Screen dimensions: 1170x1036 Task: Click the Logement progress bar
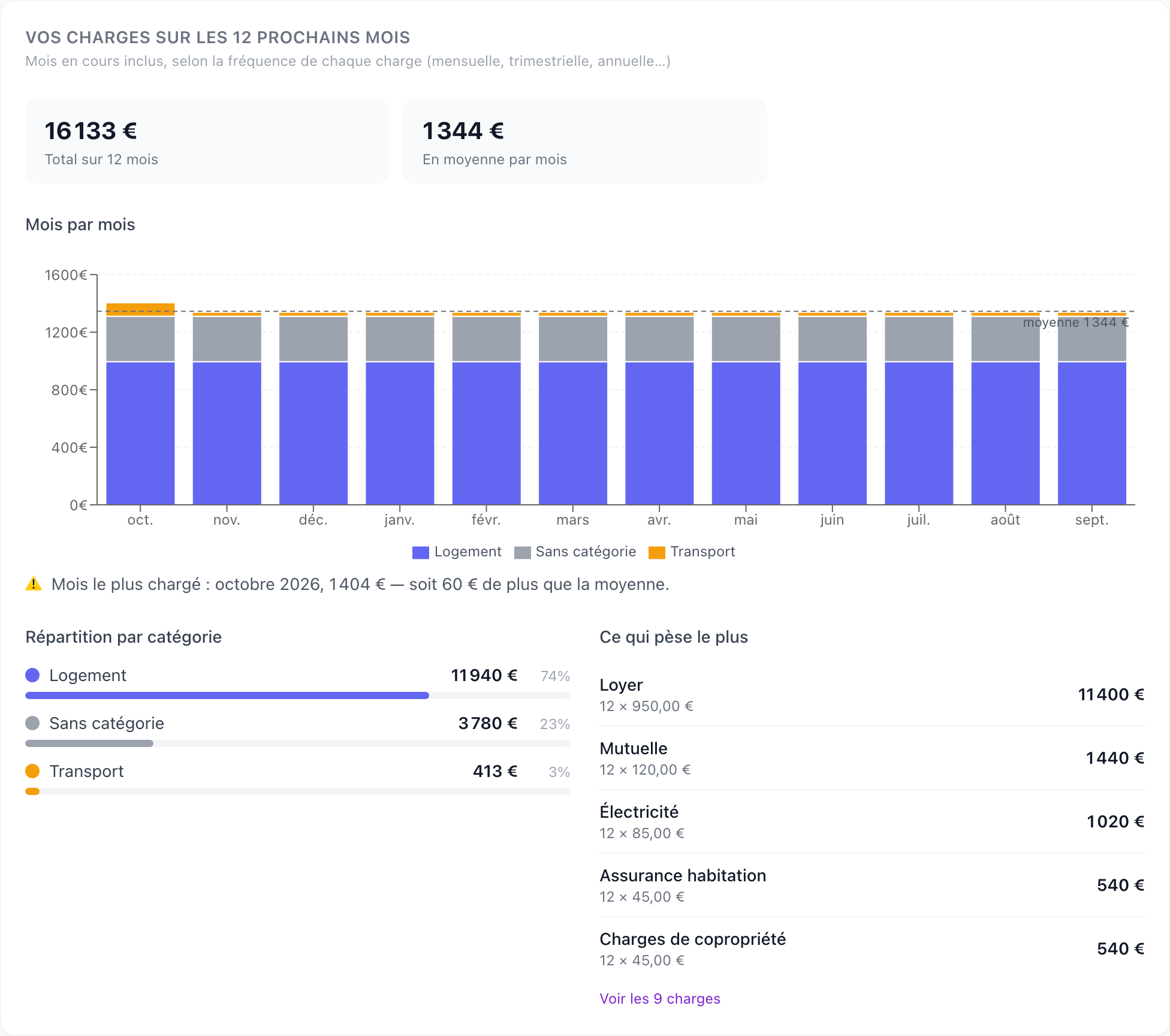pos(298,695)
